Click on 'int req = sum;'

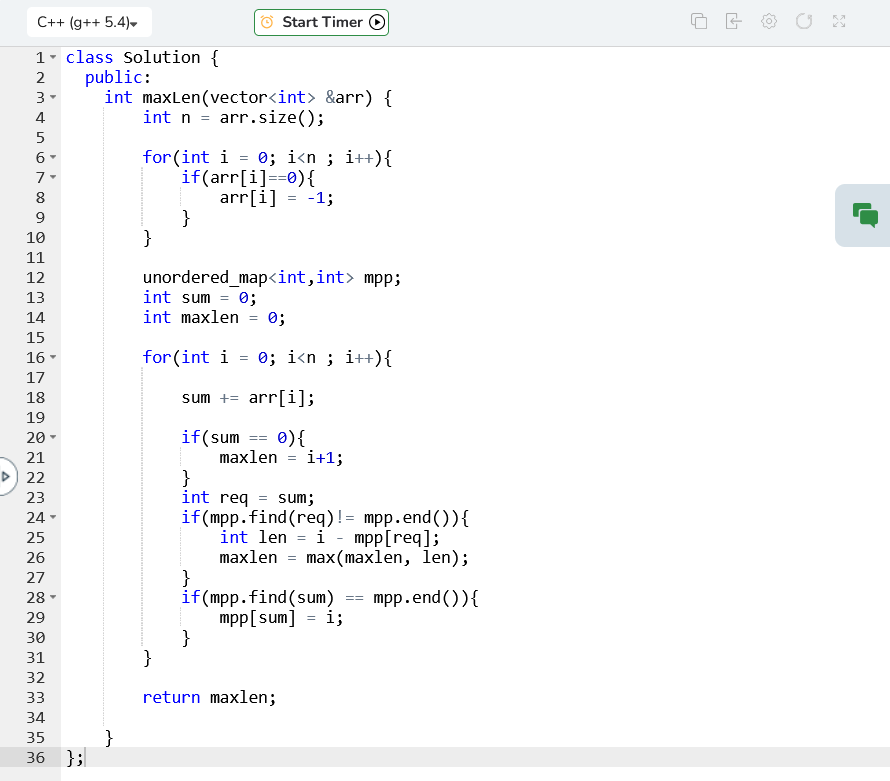pyautogui.click(x=247, y=498)
